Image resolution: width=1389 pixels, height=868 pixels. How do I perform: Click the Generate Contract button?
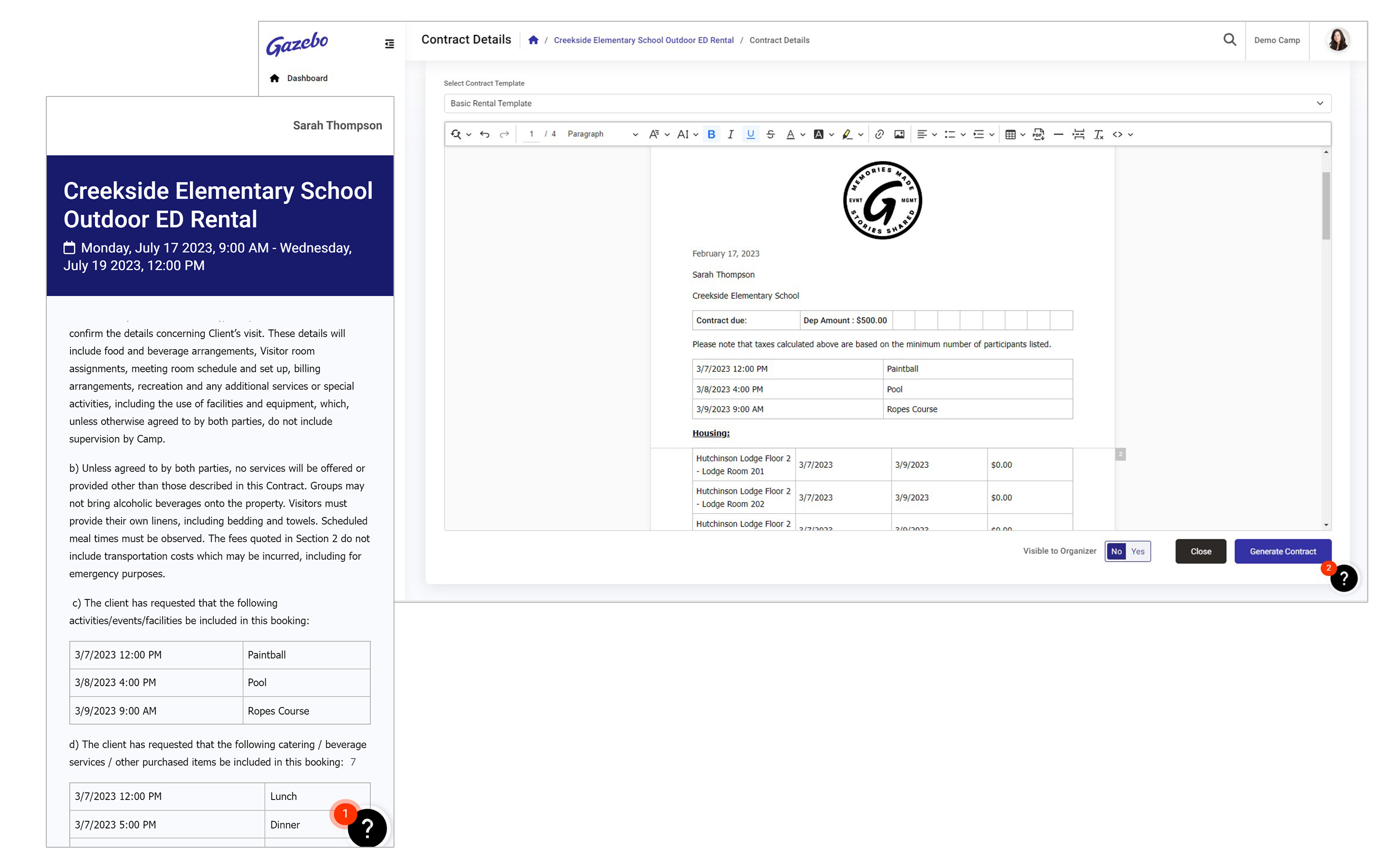point(1282,551)
